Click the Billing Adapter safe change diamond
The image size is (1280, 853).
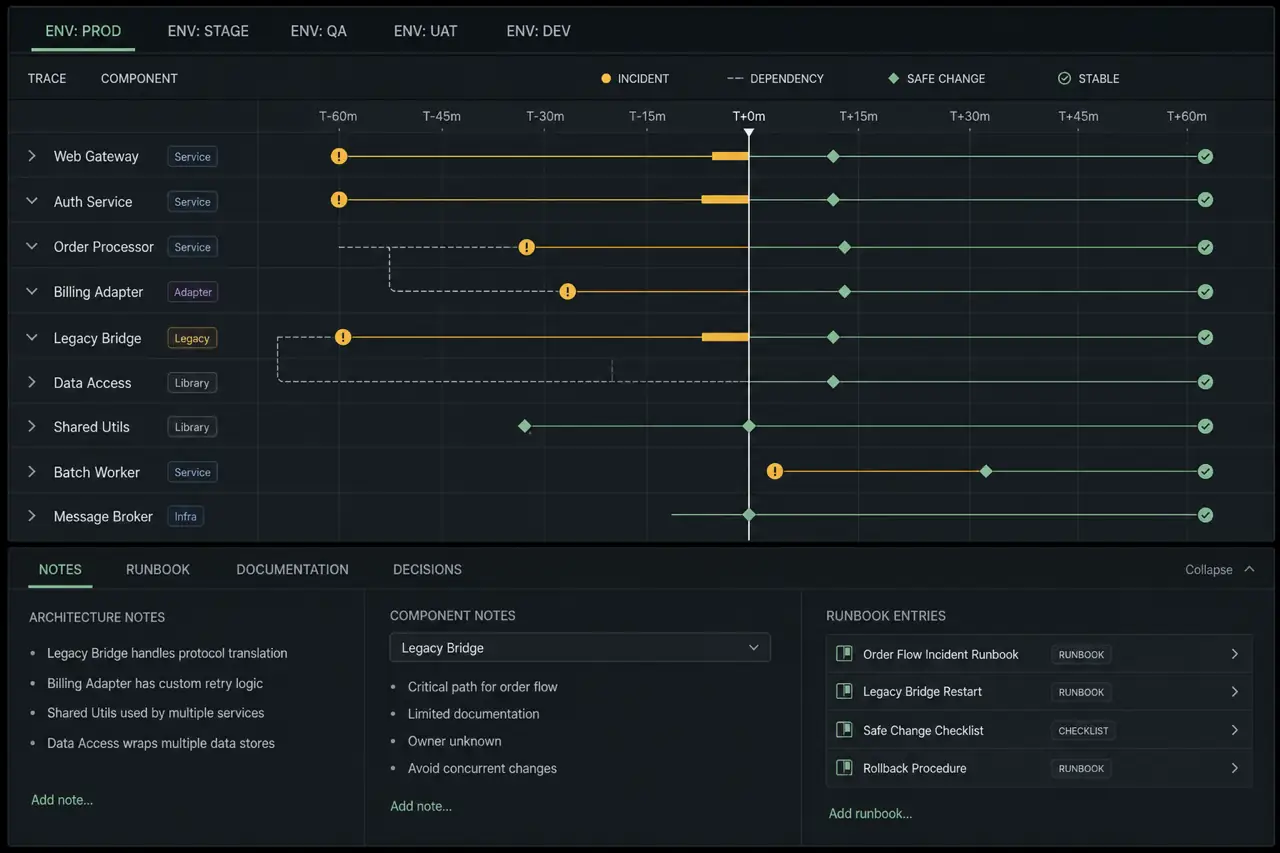[845, 292]
